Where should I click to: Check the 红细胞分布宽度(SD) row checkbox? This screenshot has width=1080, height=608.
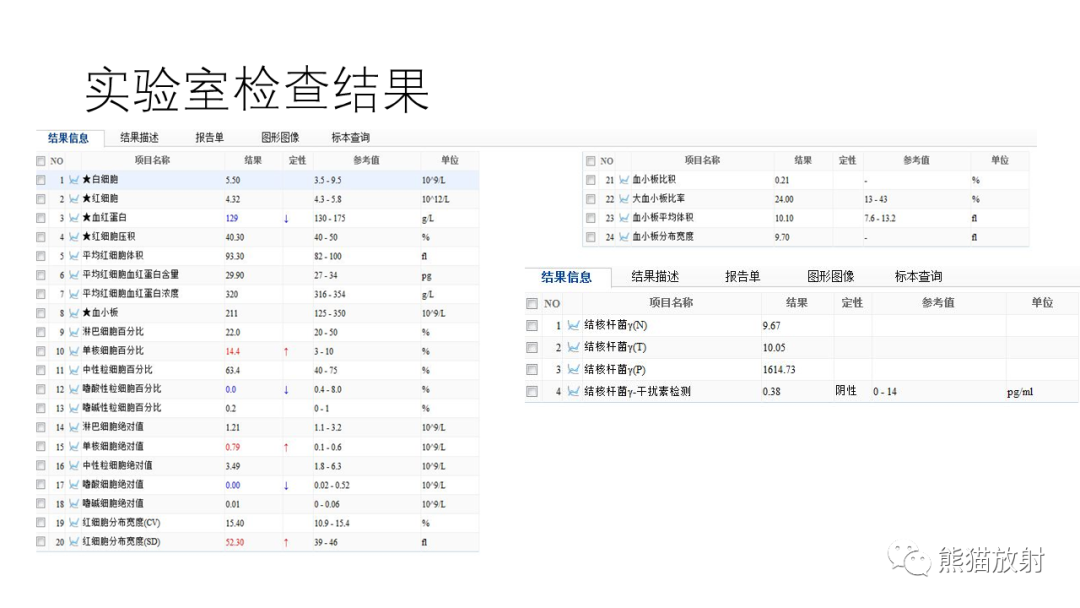coord(41,542)
